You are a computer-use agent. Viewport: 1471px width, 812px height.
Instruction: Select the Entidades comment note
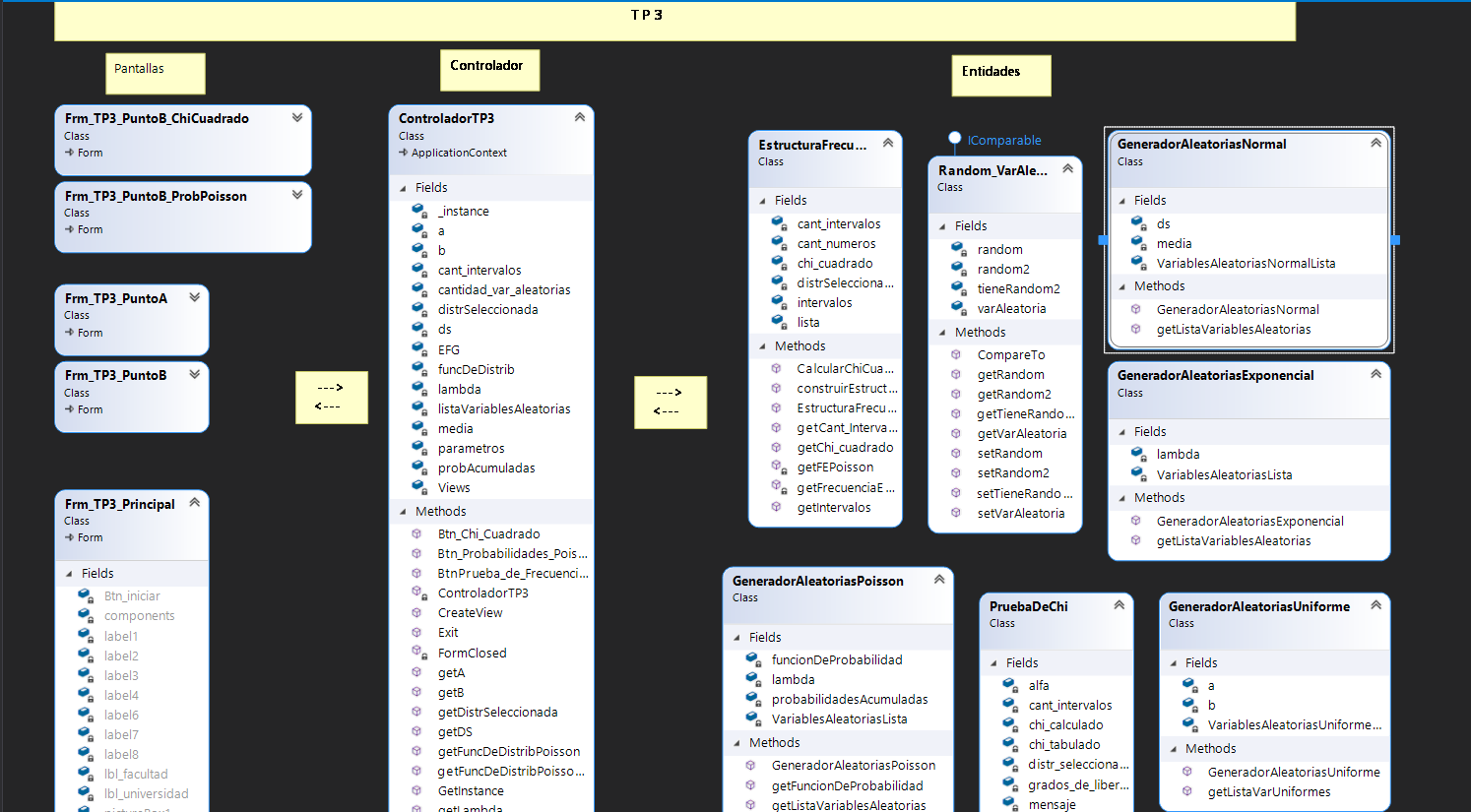click(x=999, y=75)
